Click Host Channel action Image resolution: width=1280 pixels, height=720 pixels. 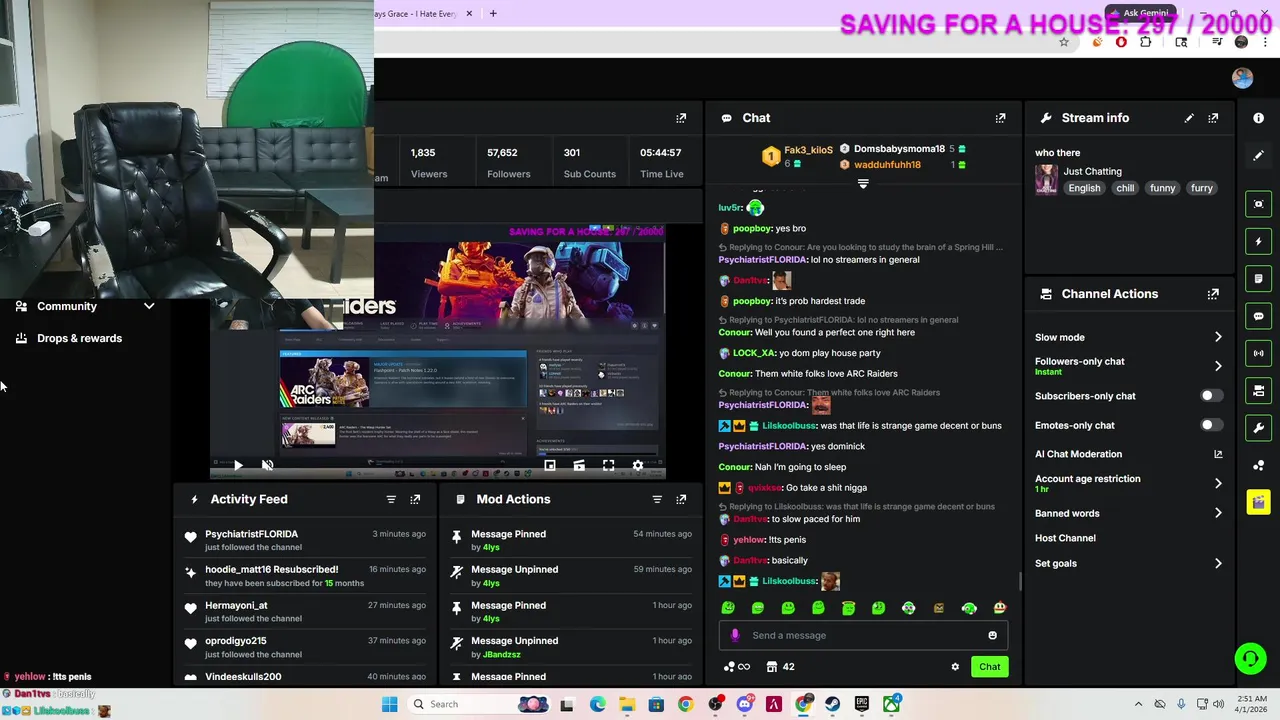tap(1065, 538)
